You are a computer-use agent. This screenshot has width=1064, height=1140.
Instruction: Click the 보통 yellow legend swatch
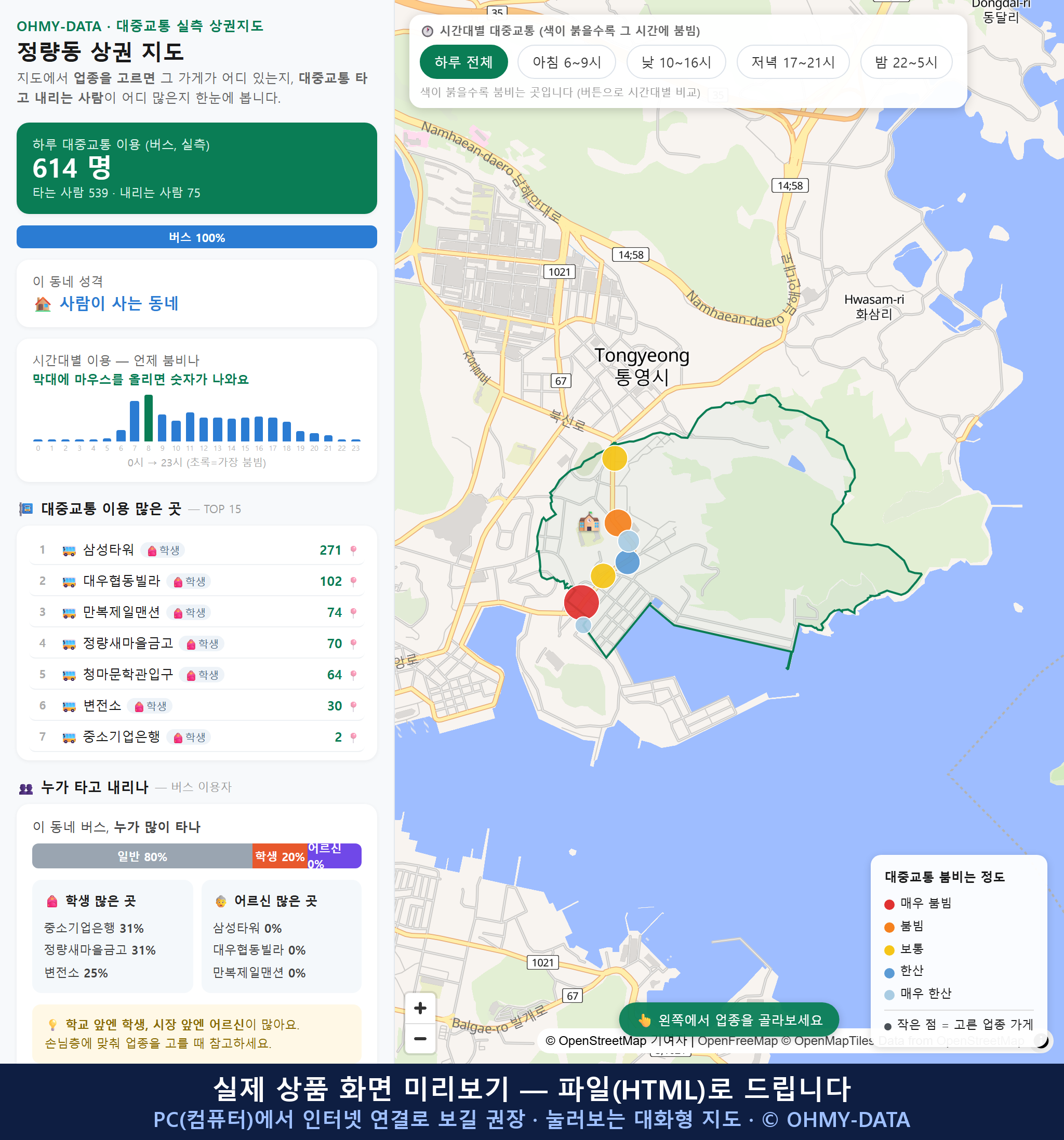point(889,950)
